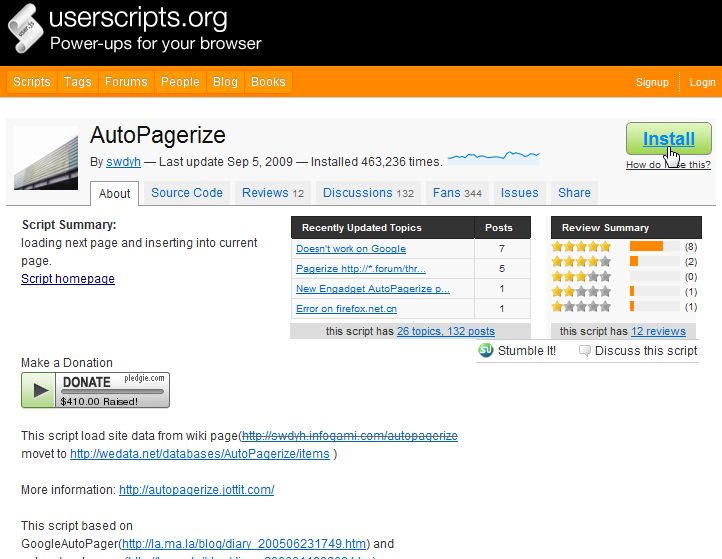Click the donate play arrow icon

(x=40, y=390)
